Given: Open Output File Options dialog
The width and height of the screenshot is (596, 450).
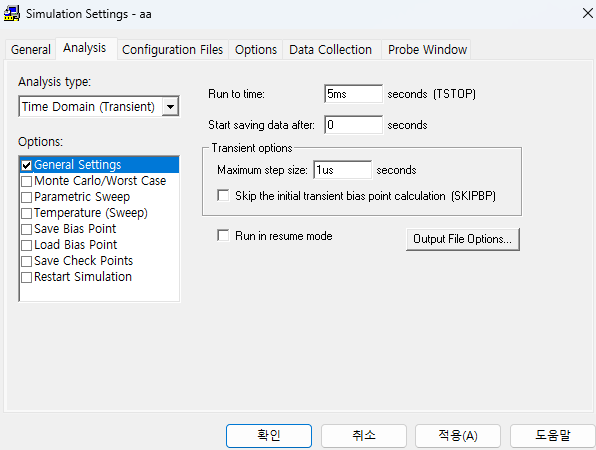Looking at the screenshot, I should pyautogui.click(x=463, y=239).
